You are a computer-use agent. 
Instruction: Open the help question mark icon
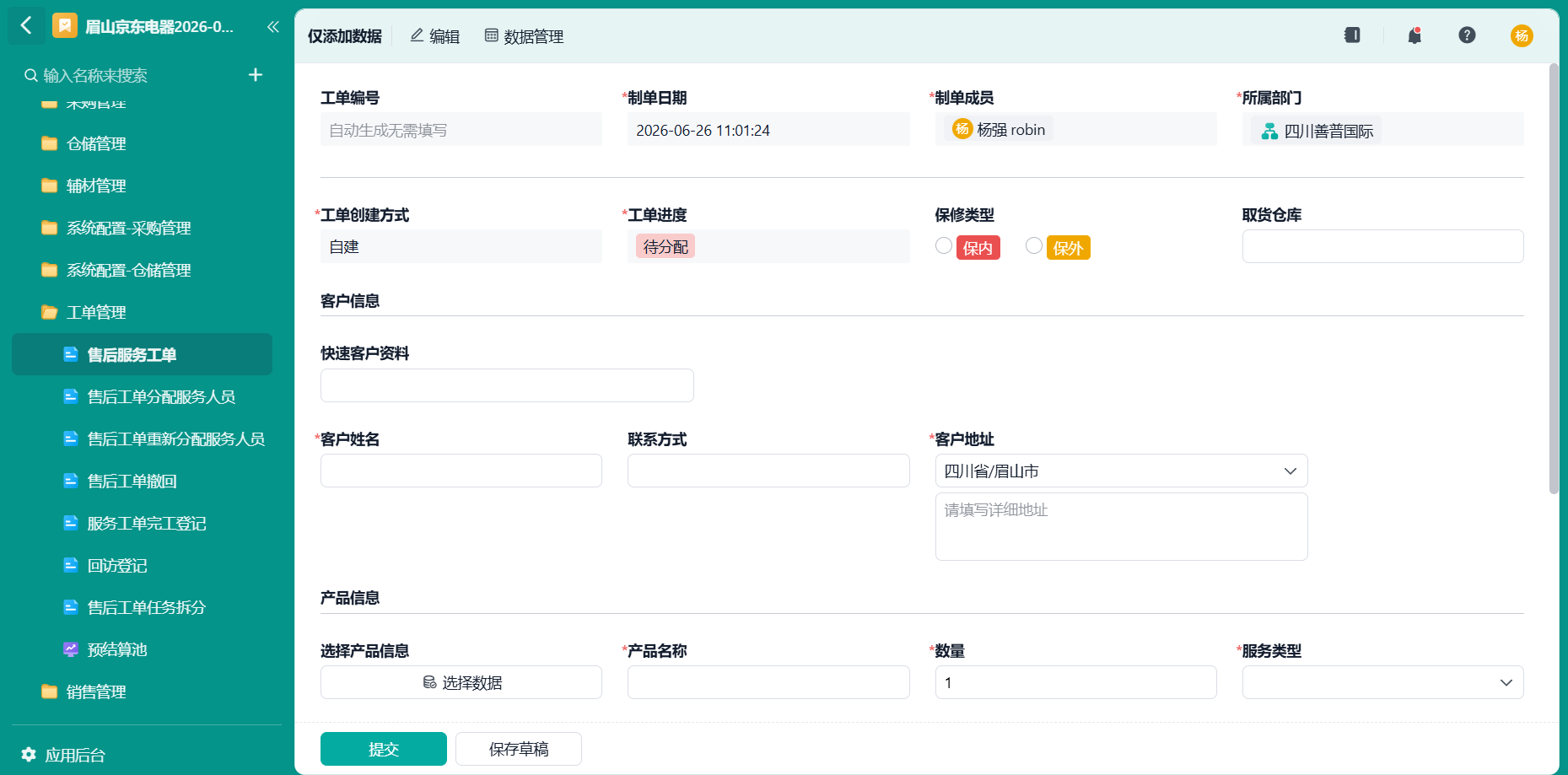point(1467,35)
